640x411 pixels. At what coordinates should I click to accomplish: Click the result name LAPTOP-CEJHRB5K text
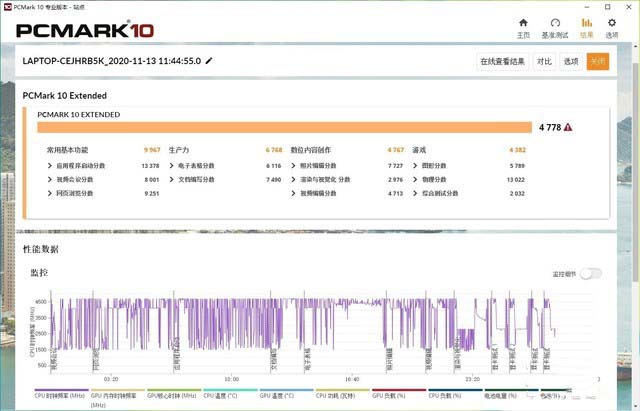111,61
